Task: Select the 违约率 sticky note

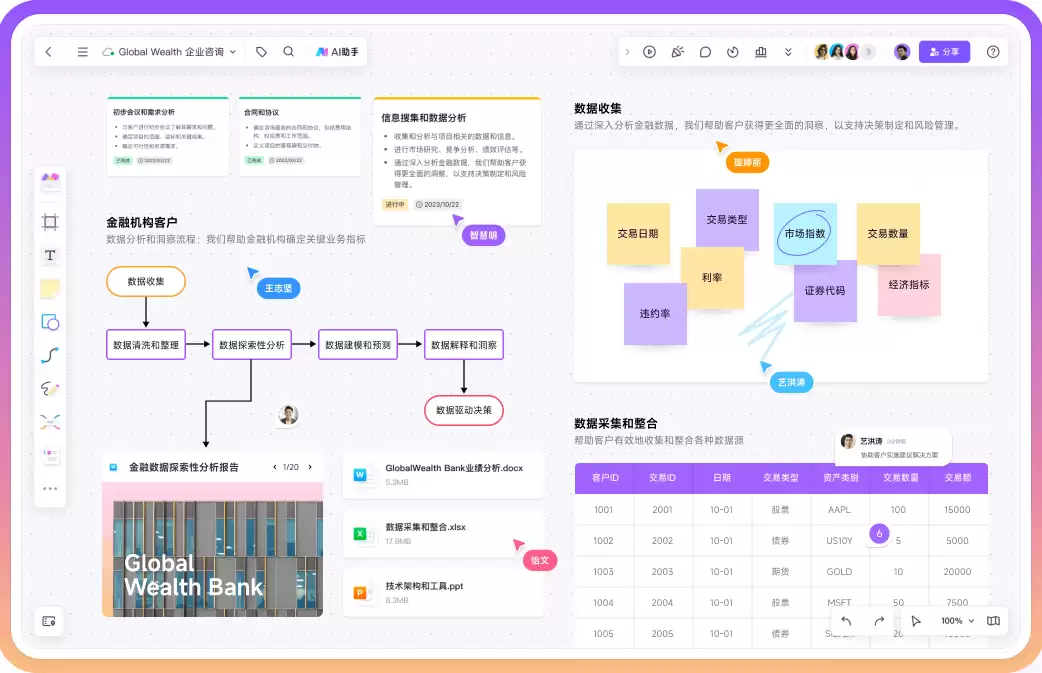Action: [655, 314]
